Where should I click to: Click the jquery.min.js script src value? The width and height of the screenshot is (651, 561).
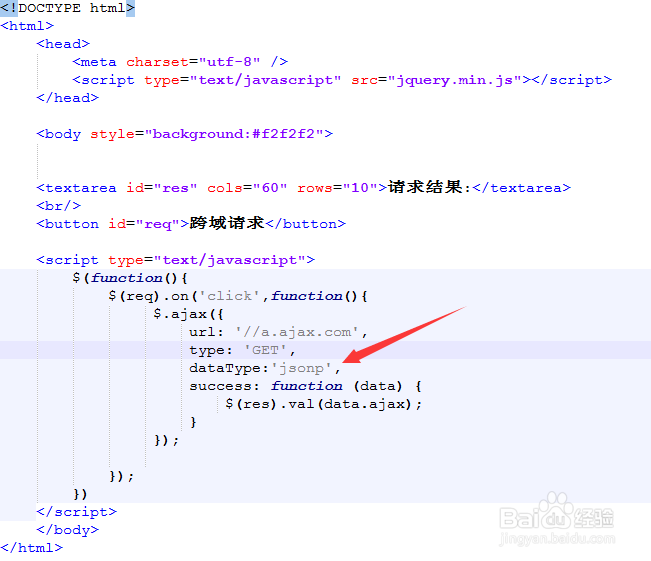454,80
